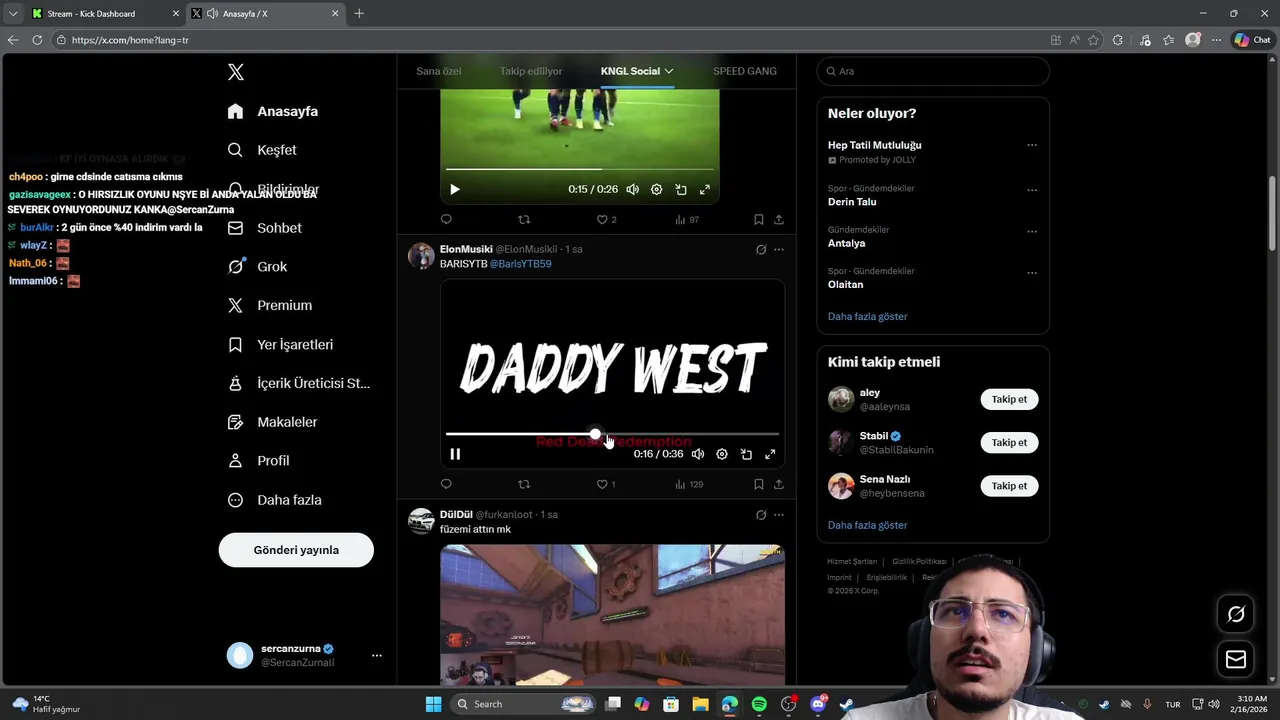Click the Ara search field
This screenshot has width=1280, height=720.
pos(933,71)
